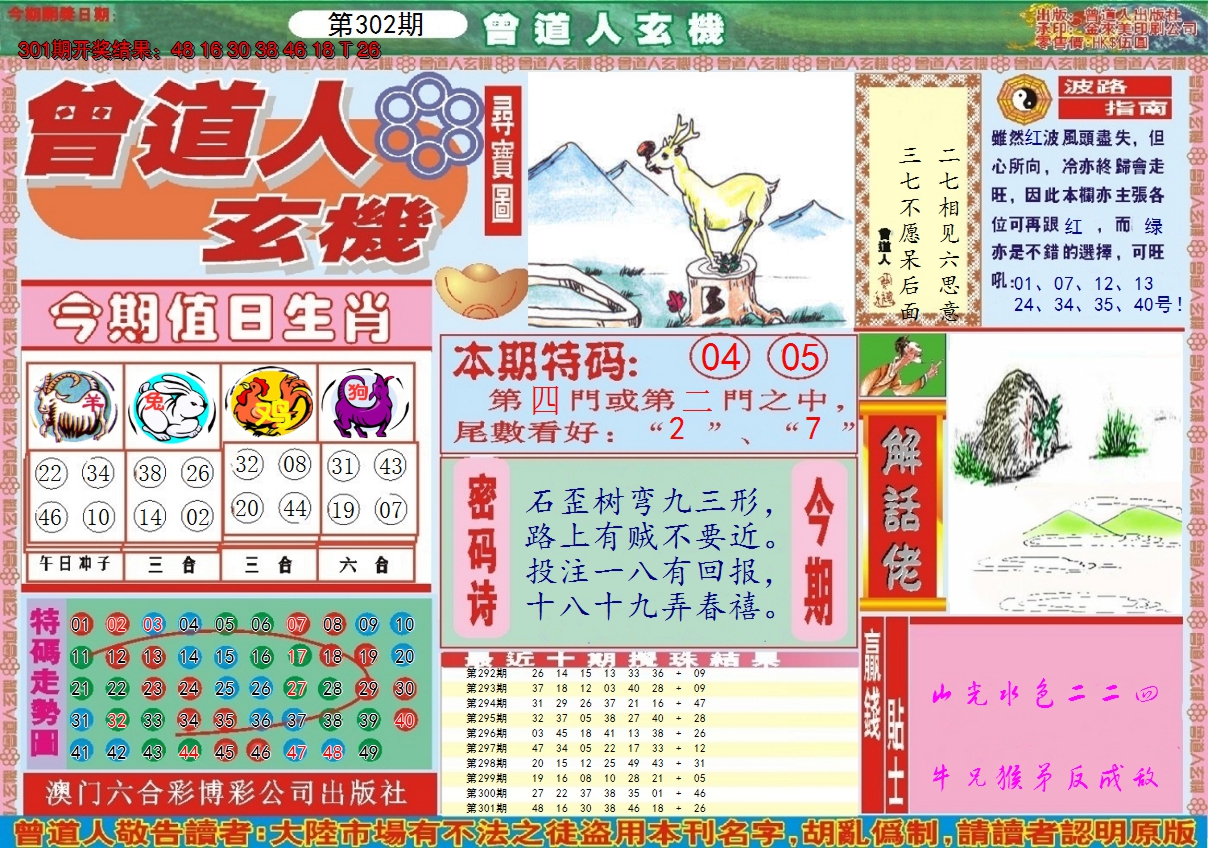
Task: Click circled number 22 under the goat
Action: pos(51,472)
